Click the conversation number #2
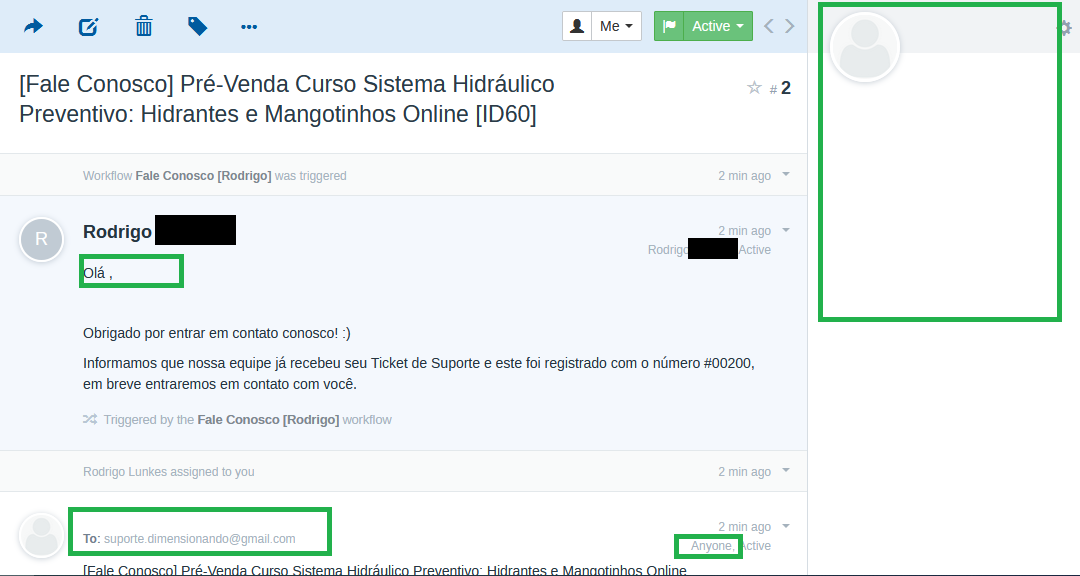Screen dimensions: 1080x576 click(x=780, y=88)
